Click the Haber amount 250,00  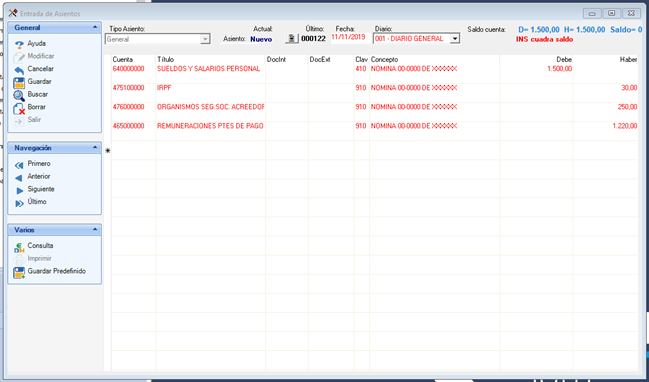click(627, 107)
